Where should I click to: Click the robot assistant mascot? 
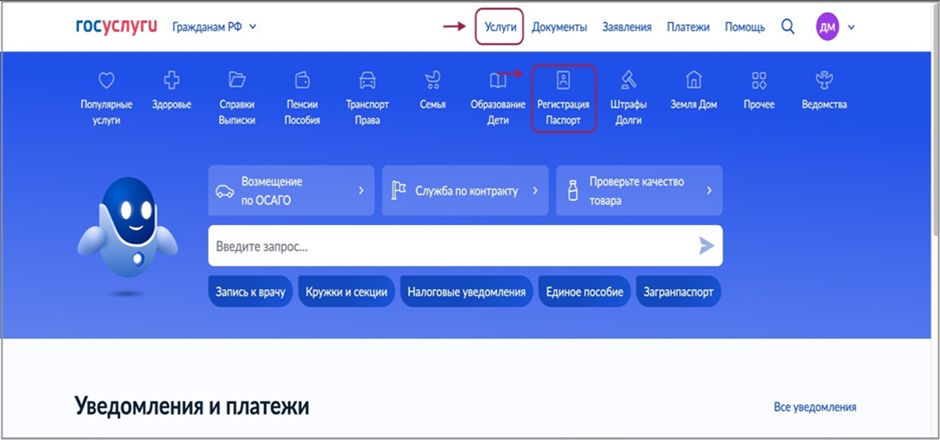(x=127, y=236)
